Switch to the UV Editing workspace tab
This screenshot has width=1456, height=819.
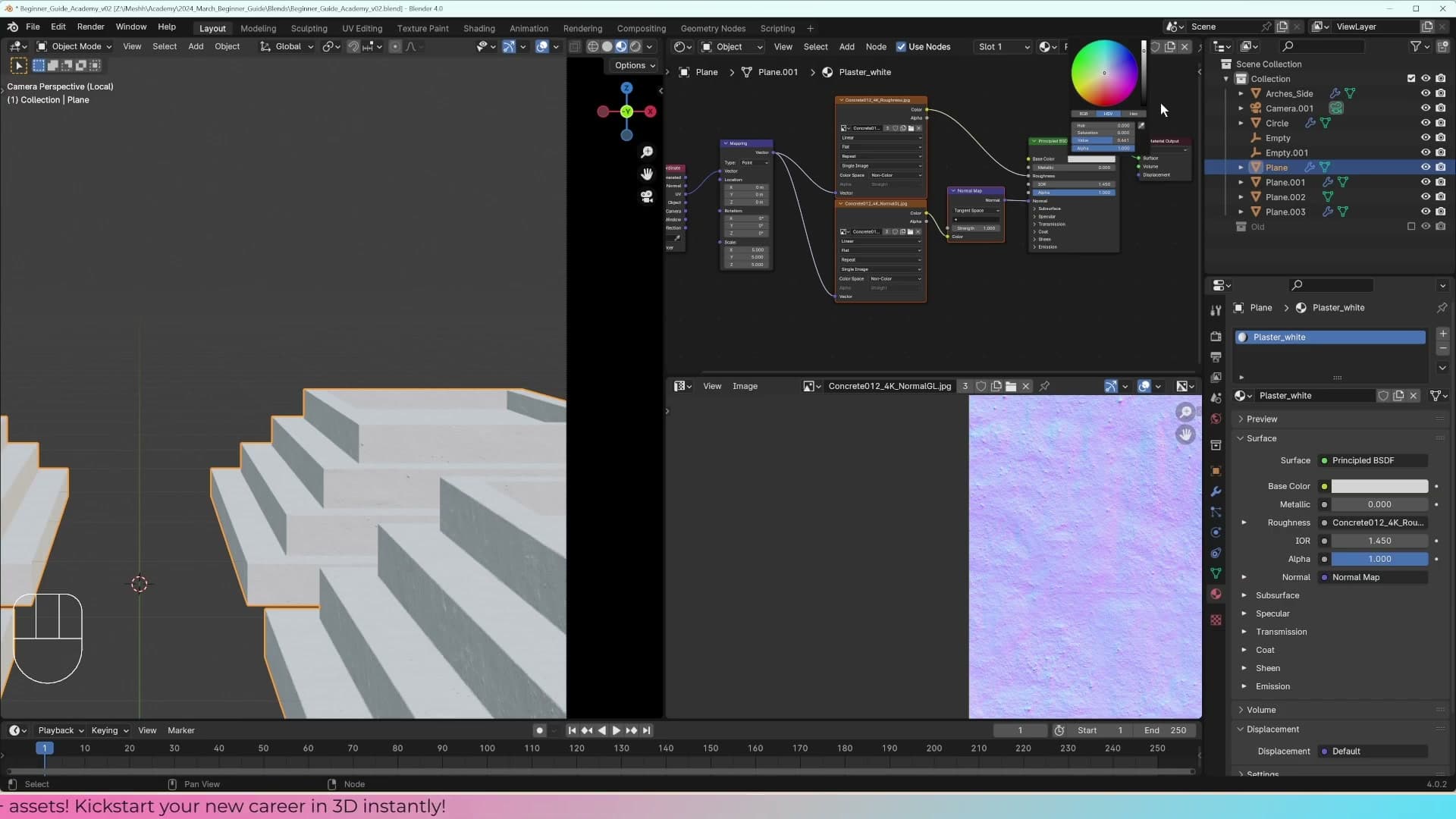[362, 29]
